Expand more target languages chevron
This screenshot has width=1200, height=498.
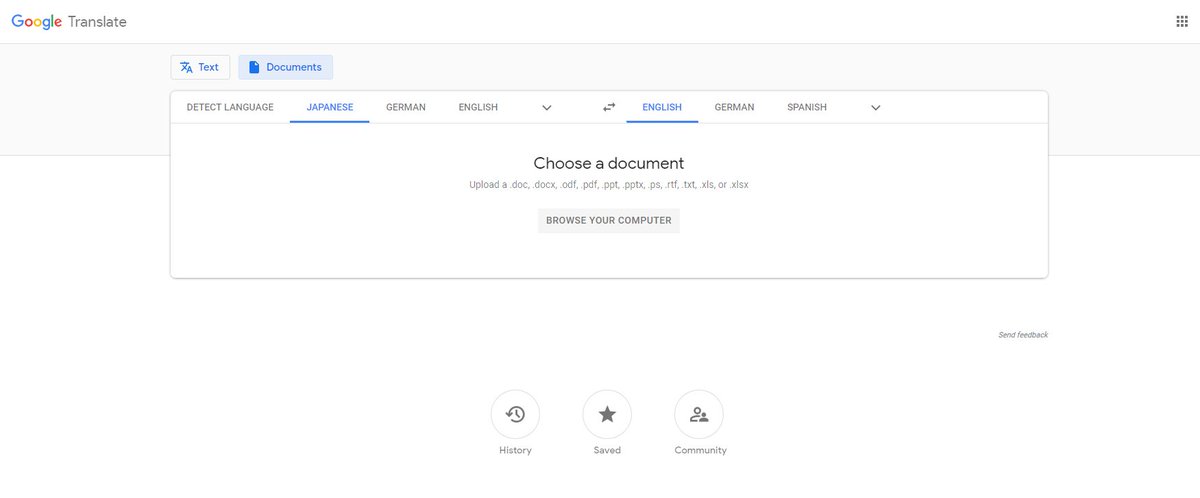coord(876,107)
